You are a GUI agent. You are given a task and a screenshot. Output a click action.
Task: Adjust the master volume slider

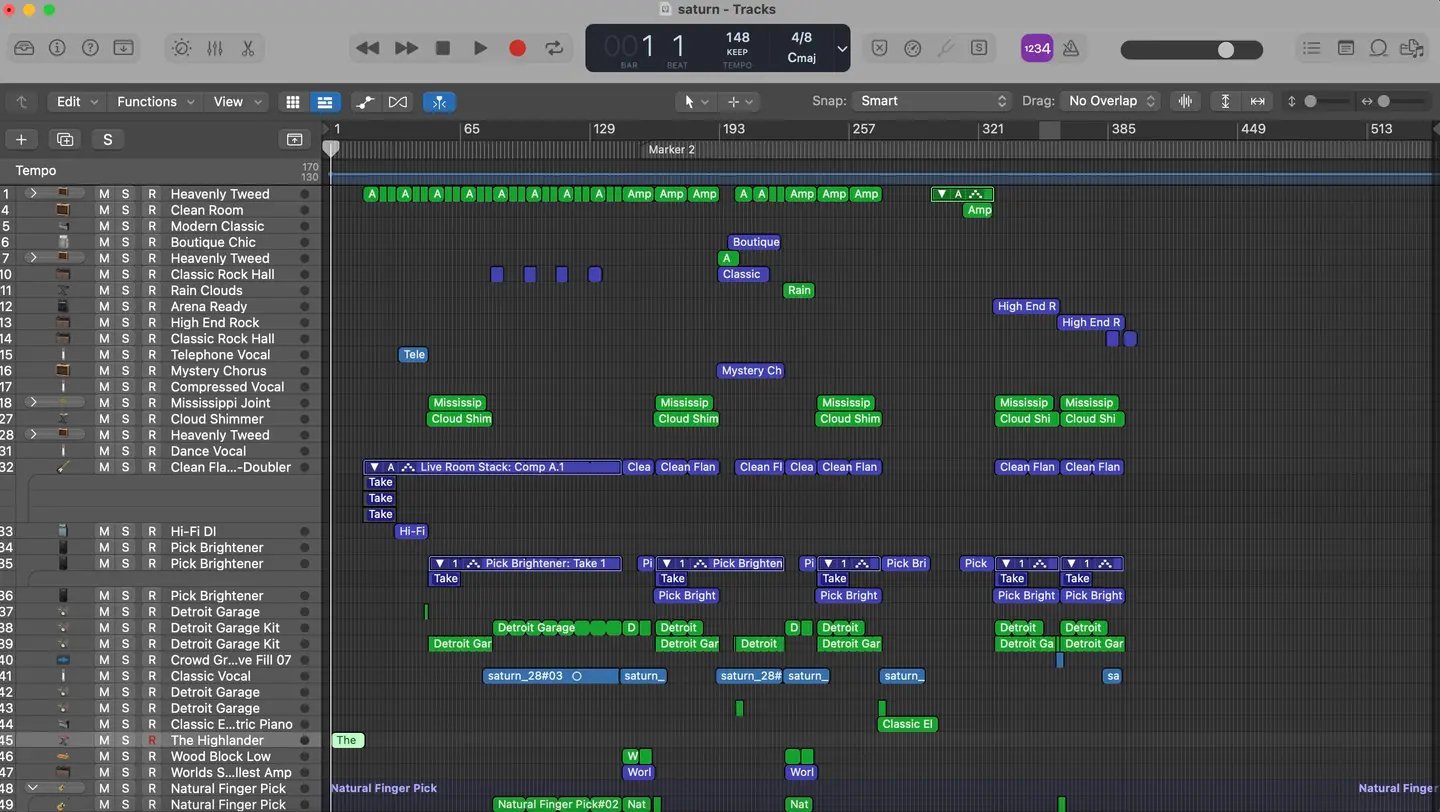[1191, 50]
